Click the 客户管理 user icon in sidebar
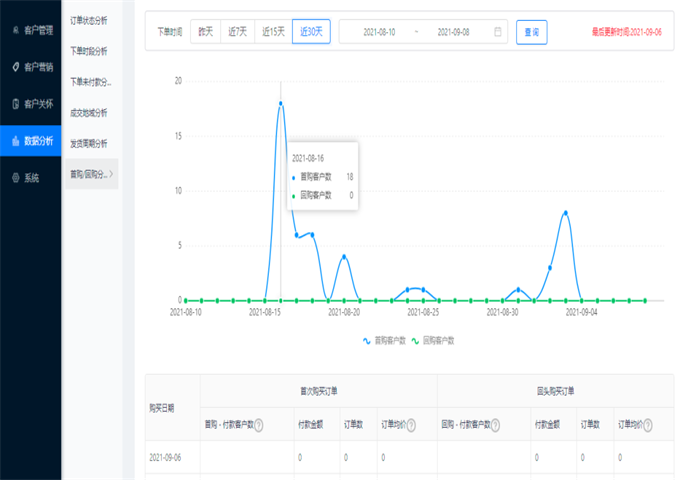The width and height of the screenshot is (680, 480). click(x=15, y=30)
